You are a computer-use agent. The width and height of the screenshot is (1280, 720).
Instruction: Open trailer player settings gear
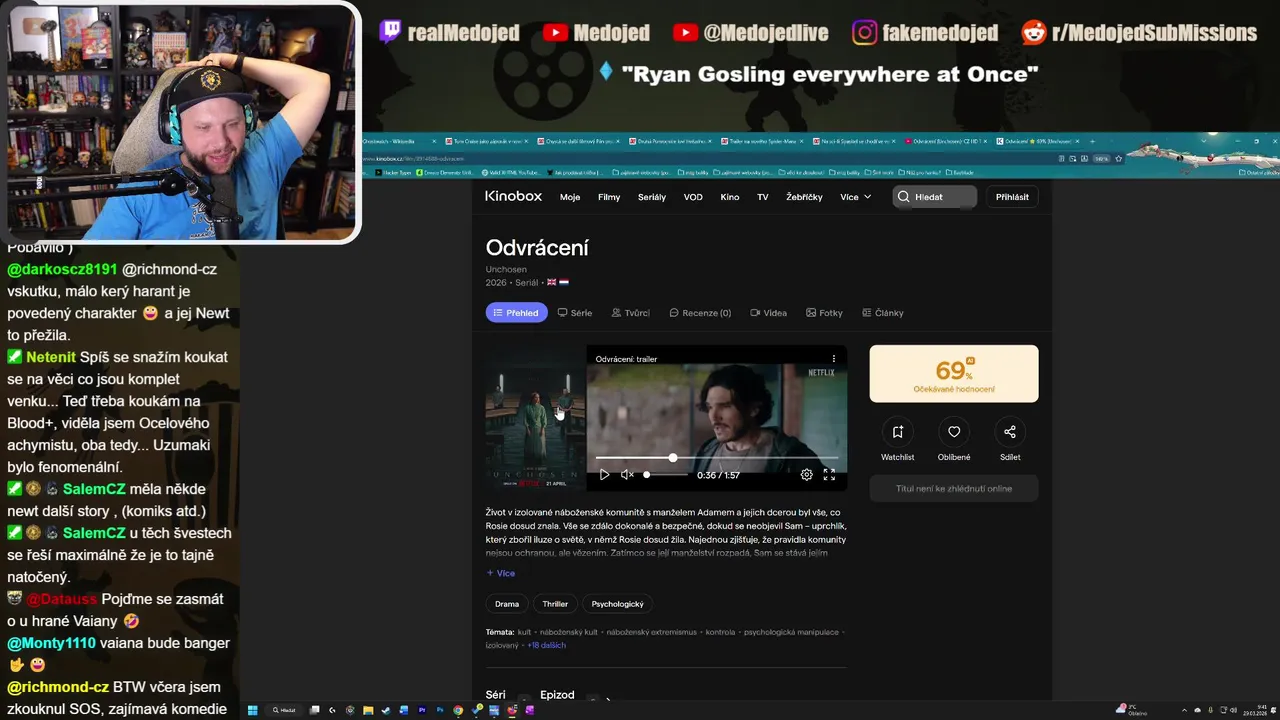click(807, 475)
